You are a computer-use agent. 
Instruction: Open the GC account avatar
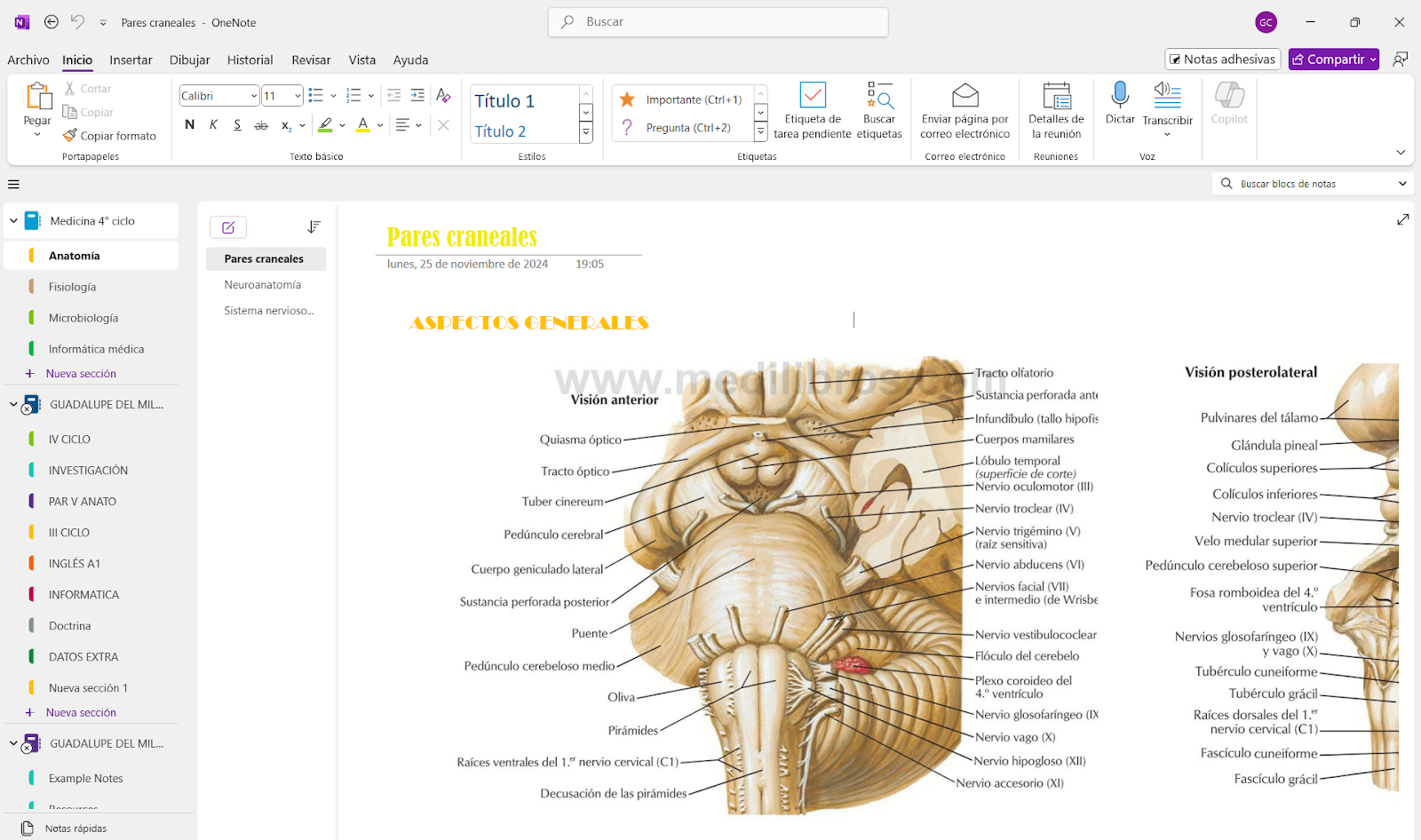[x=1266, y=22]
